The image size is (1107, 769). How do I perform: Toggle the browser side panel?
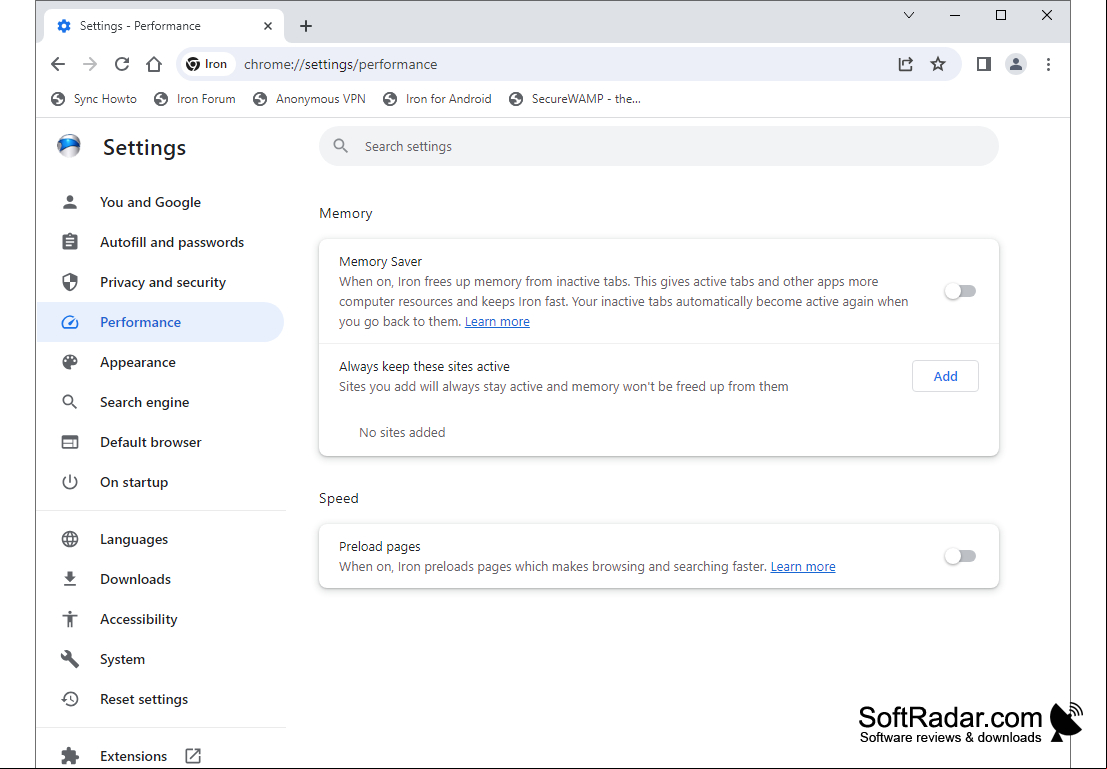(983, 64)
